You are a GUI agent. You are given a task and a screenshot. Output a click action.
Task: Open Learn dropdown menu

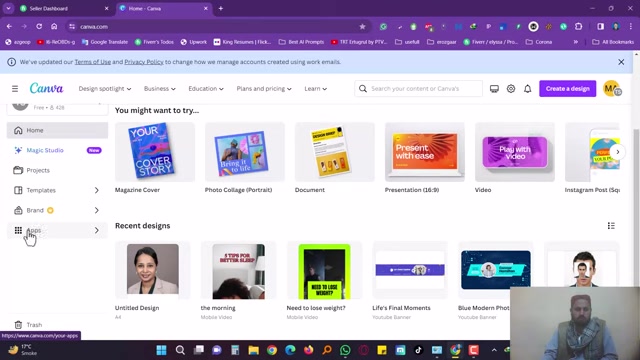[316, 89]
